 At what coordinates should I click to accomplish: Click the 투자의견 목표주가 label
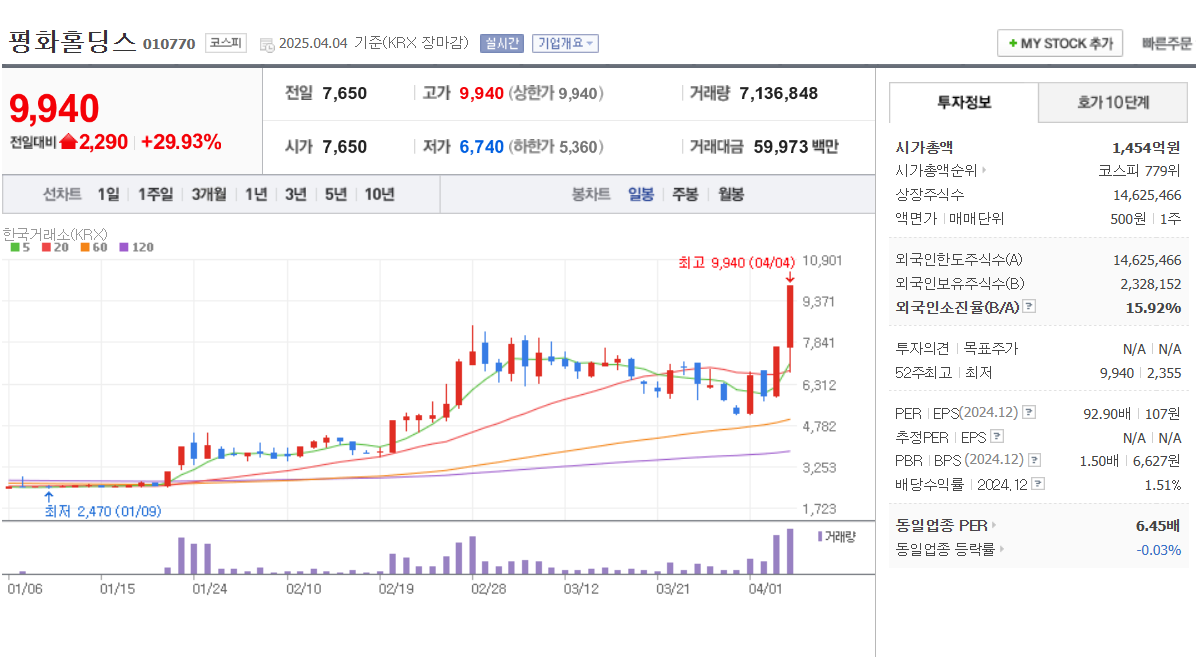(956, 348)
